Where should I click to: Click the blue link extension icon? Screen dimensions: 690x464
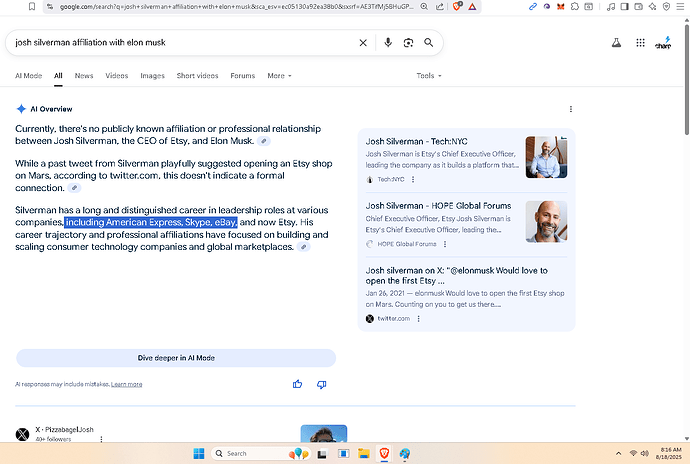click(533, 7)
